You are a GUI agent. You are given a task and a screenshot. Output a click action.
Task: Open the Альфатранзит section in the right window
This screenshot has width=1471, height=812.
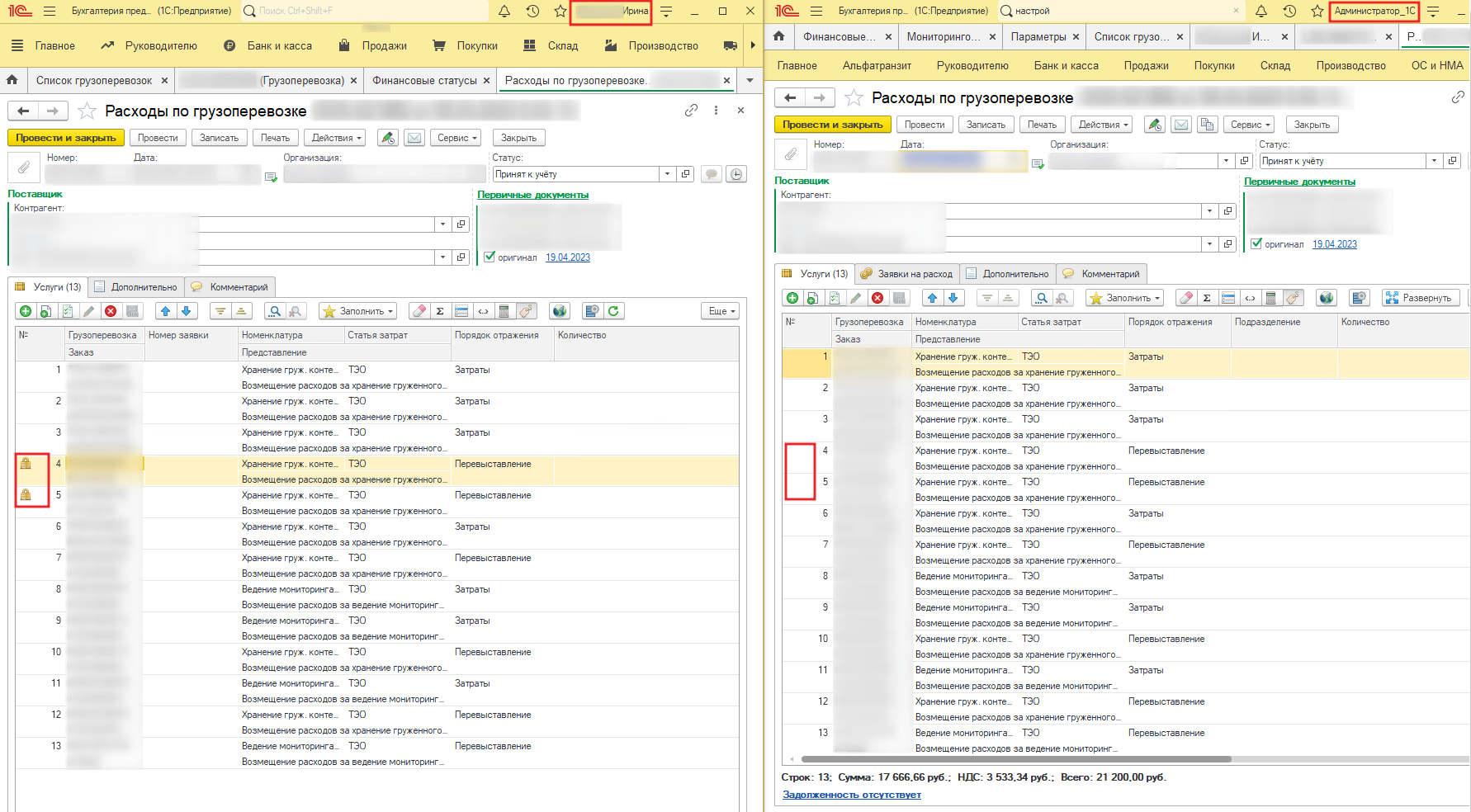click(877, 65)
